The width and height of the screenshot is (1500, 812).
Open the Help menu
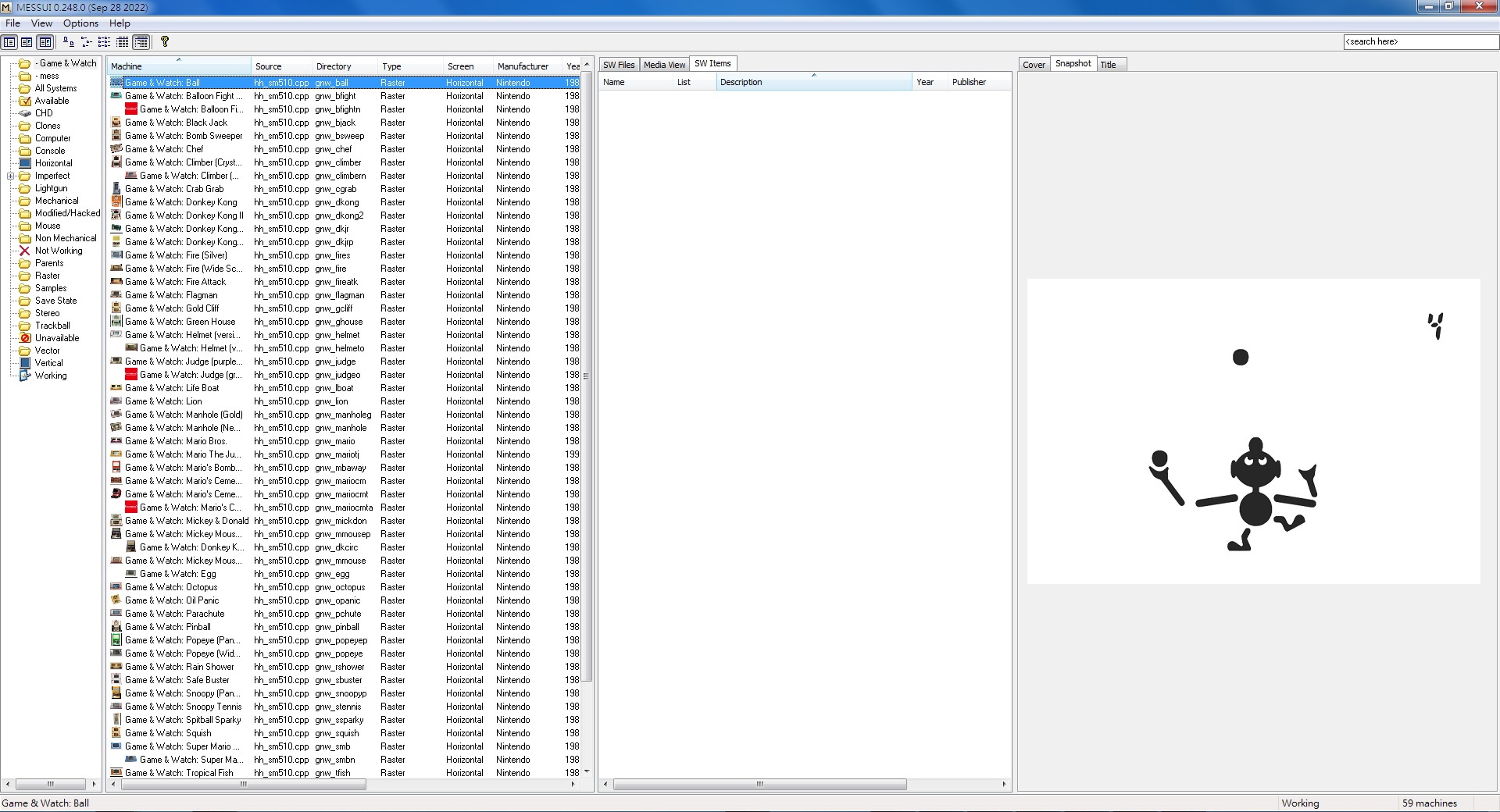click(120, 23)
